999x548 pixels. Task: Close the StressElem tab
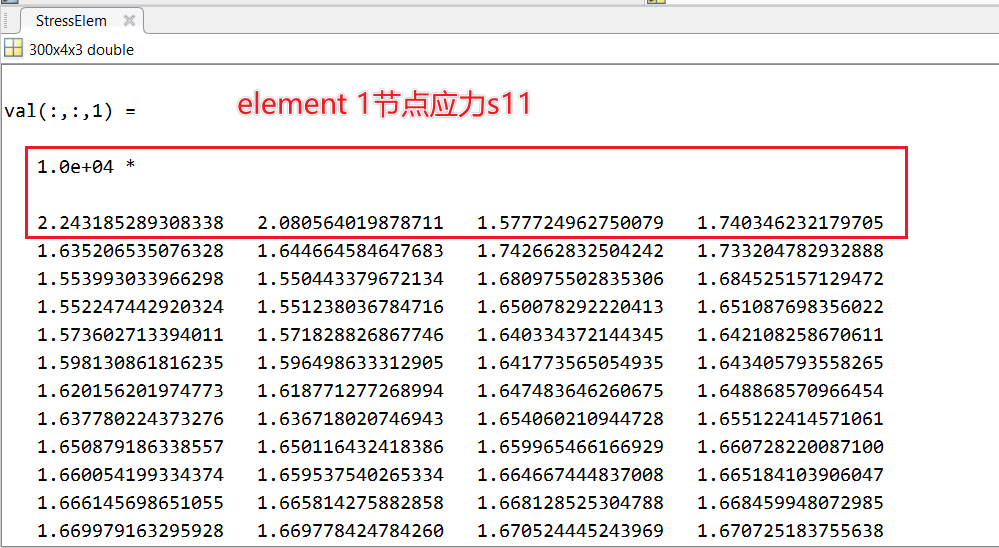pyautogui.click(x=129, y=20)
